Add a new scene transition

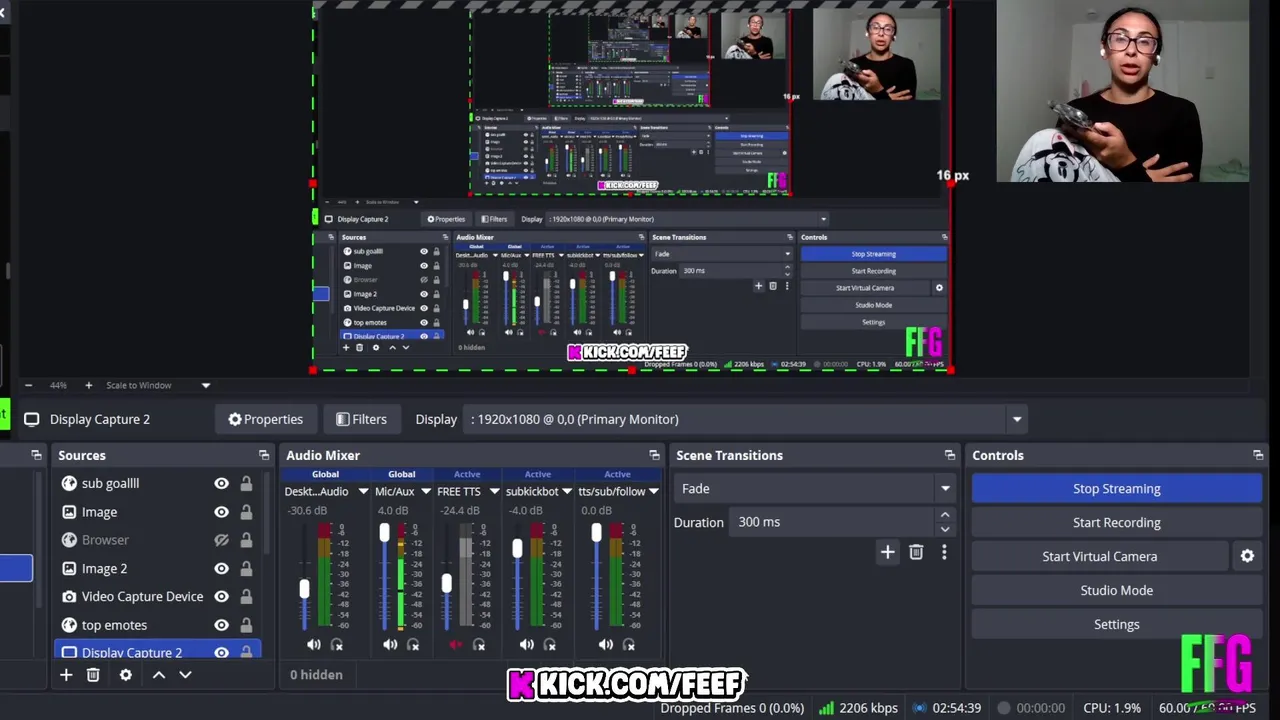point(887,552)
